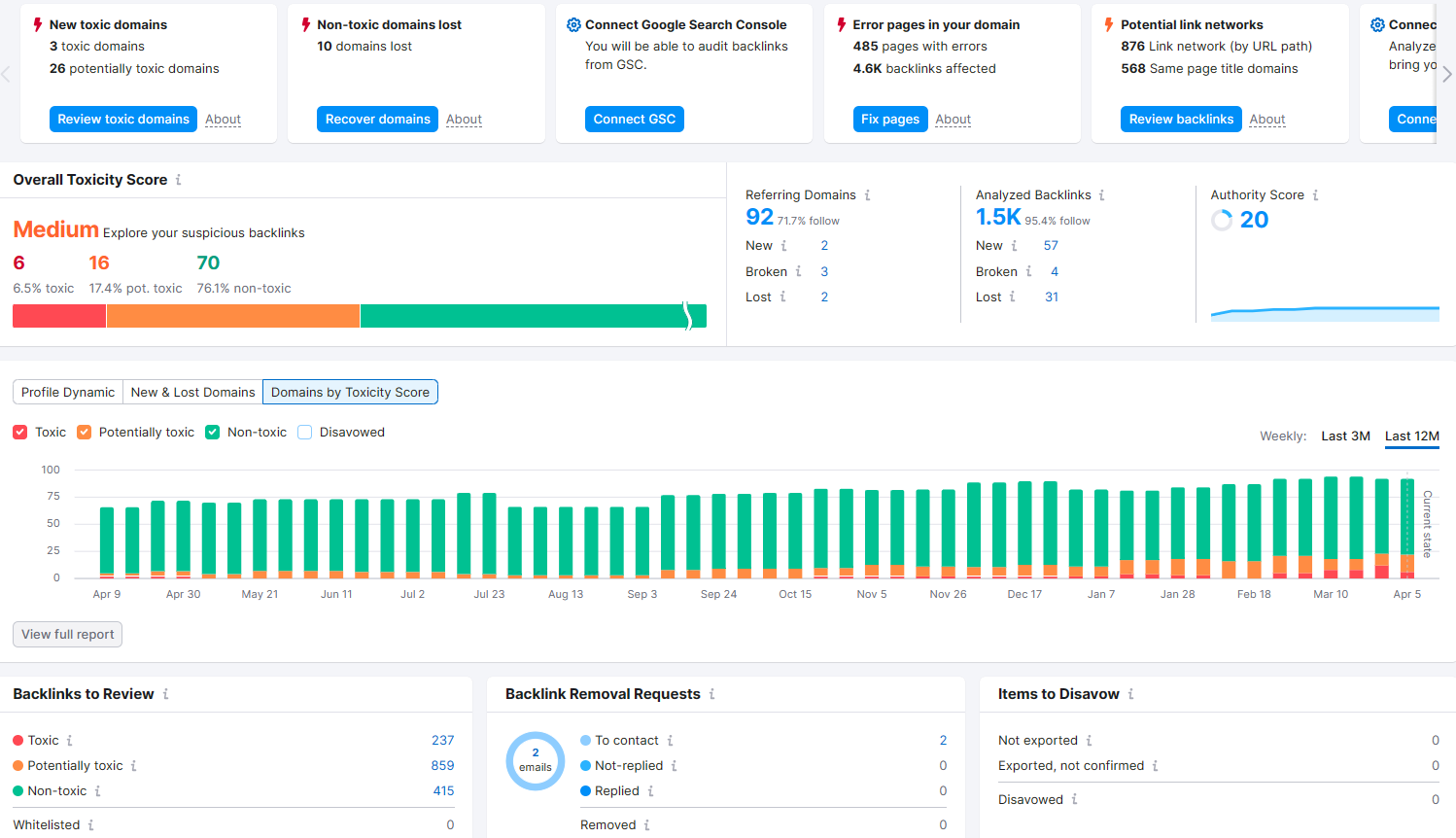Click info icon beside Referring Domains
Image resolution: width=1456 pixels, height=838 pixels.
[x=867, y=195]
